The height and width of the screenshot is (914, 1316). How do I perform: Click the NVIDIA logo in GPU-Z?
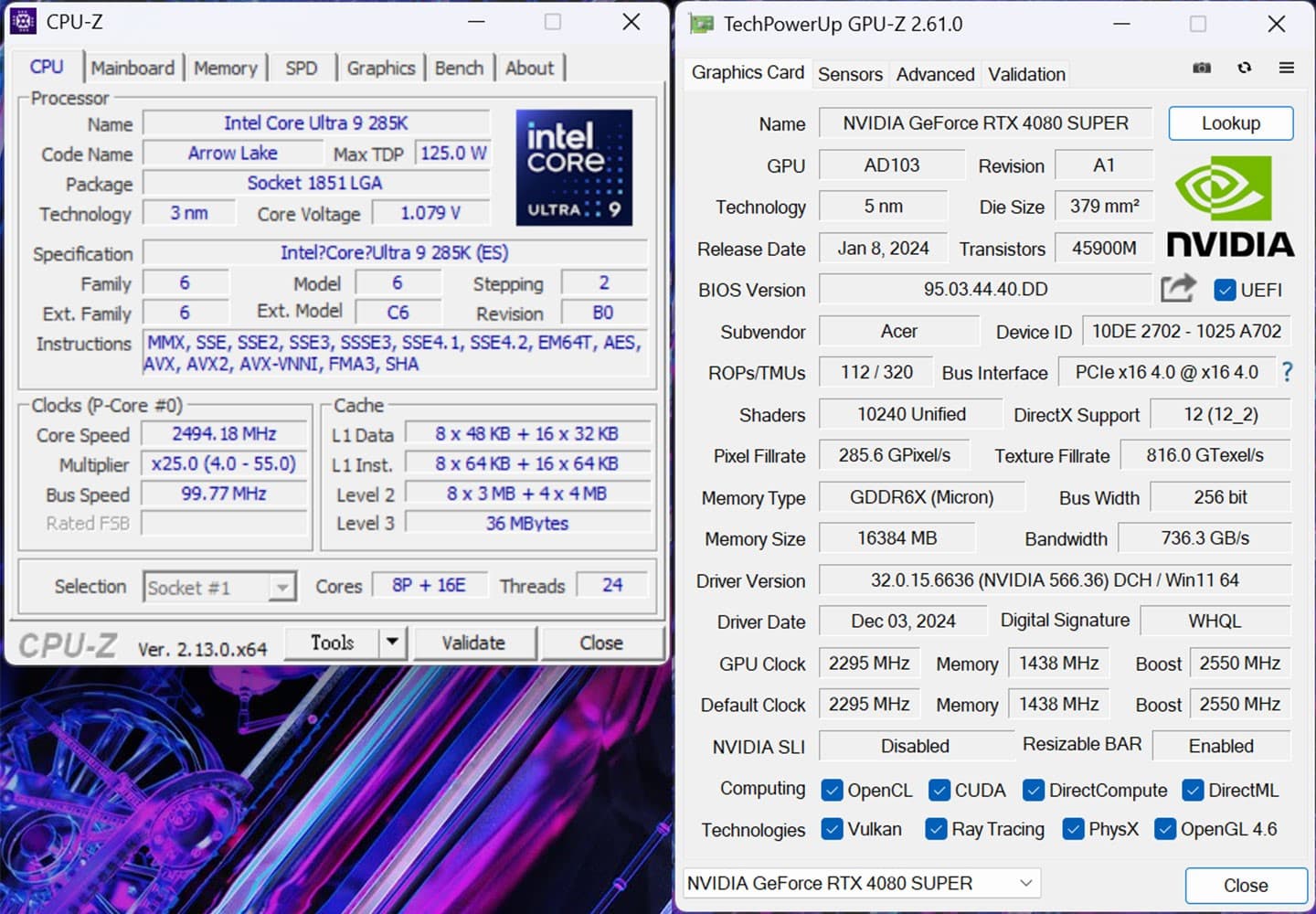(1230, 207)
